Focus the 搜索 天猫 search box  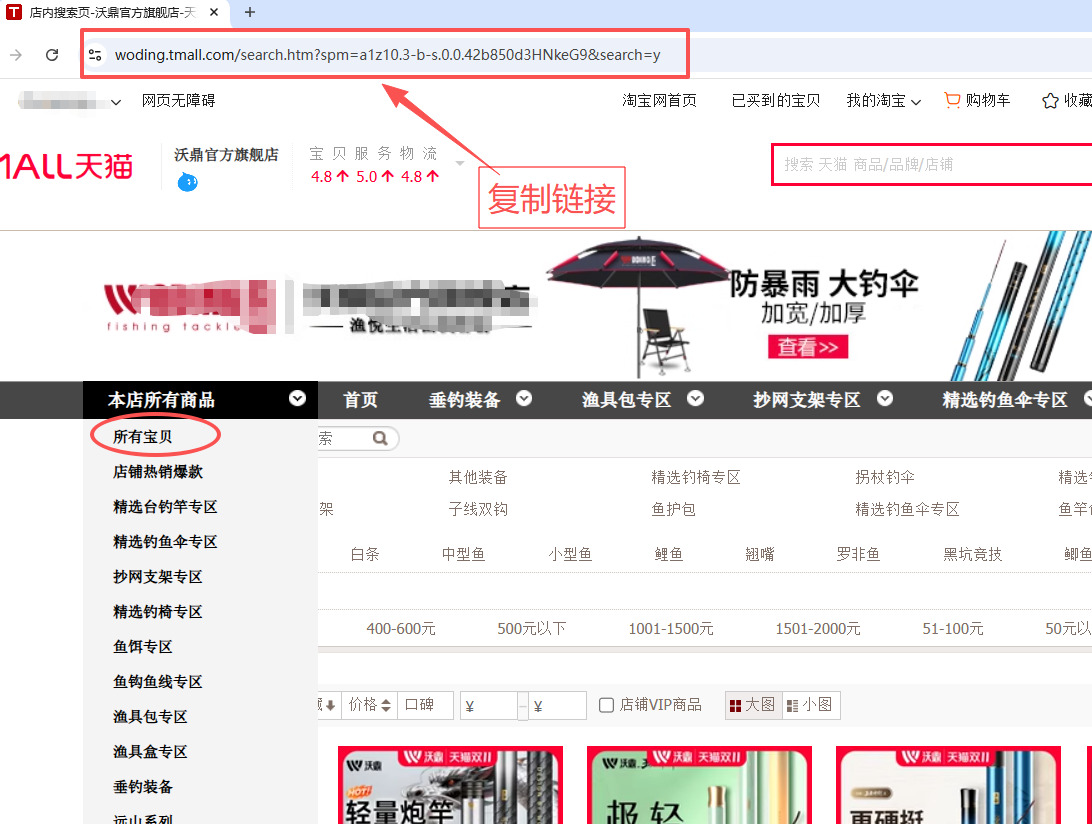point(933,164)
